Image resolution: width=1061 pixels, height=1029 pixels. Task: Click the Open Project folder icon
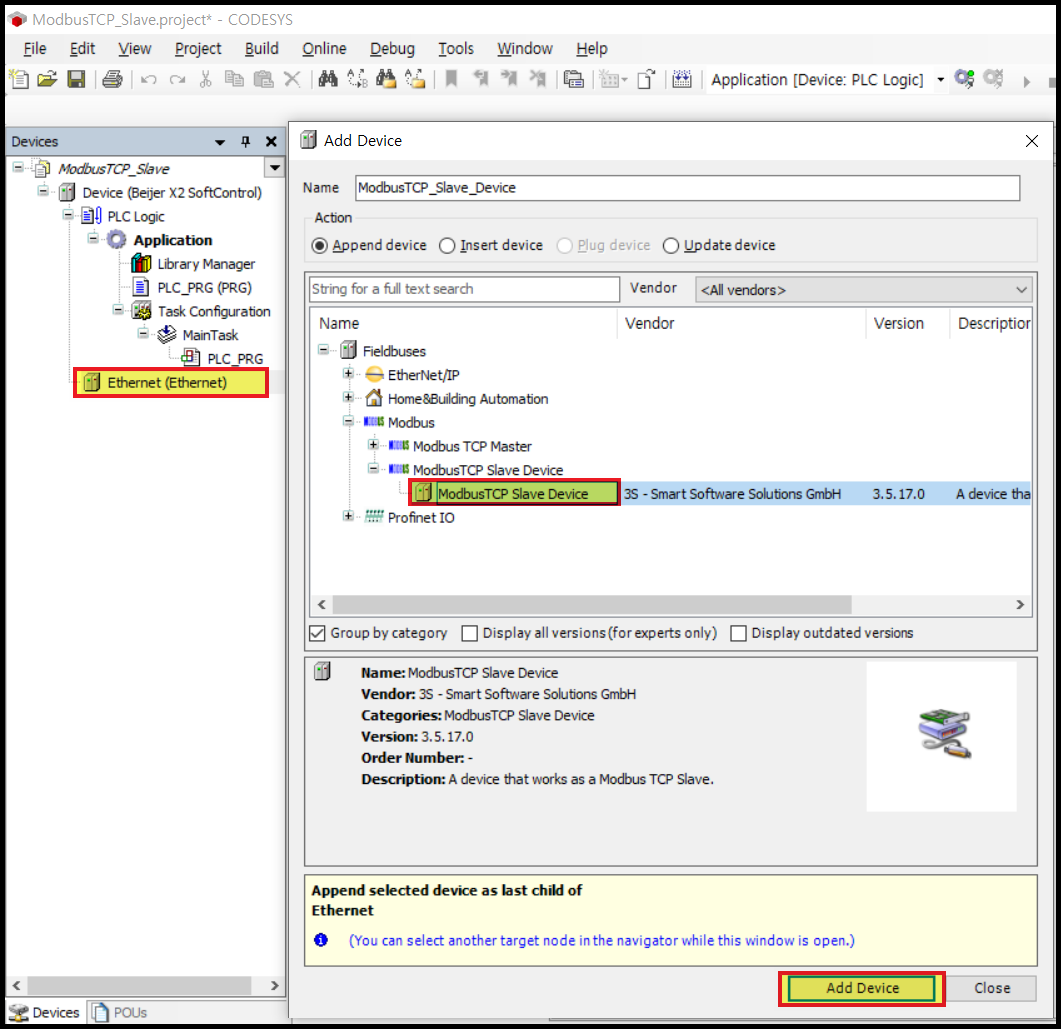click(47, 79)
